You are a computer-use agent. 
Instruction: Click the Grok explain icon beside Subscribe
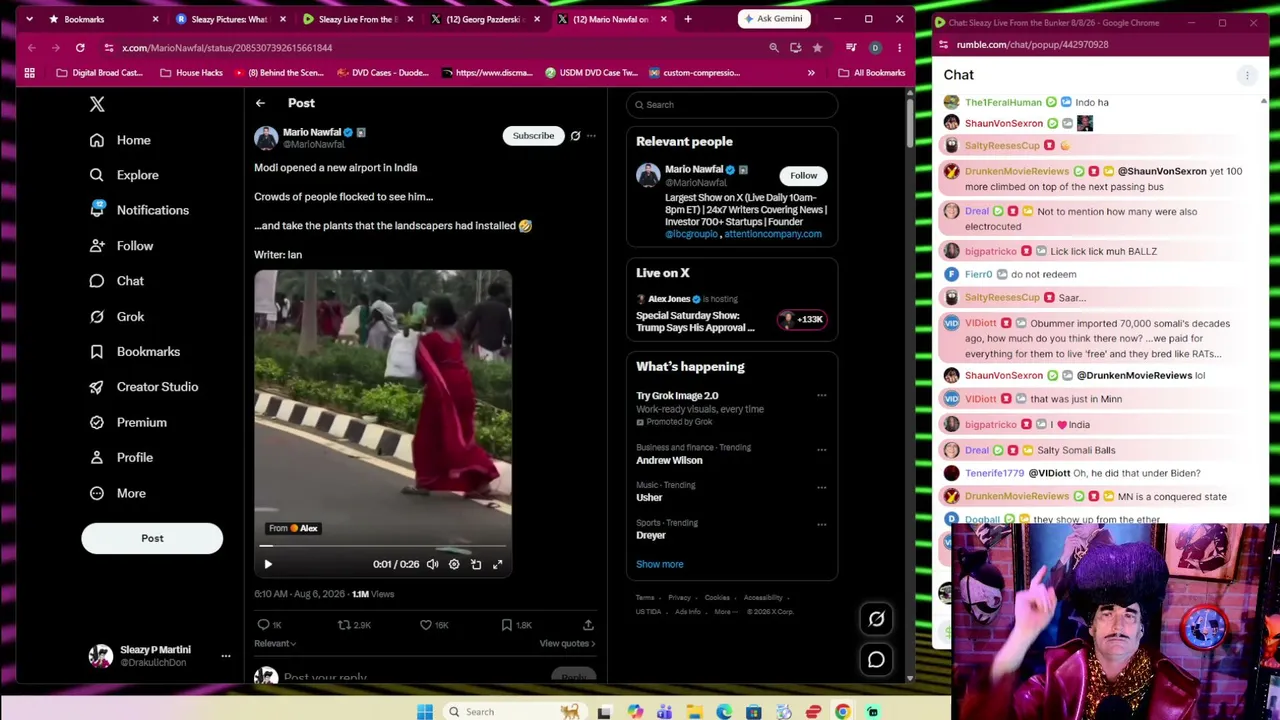[x=575, y=135]
